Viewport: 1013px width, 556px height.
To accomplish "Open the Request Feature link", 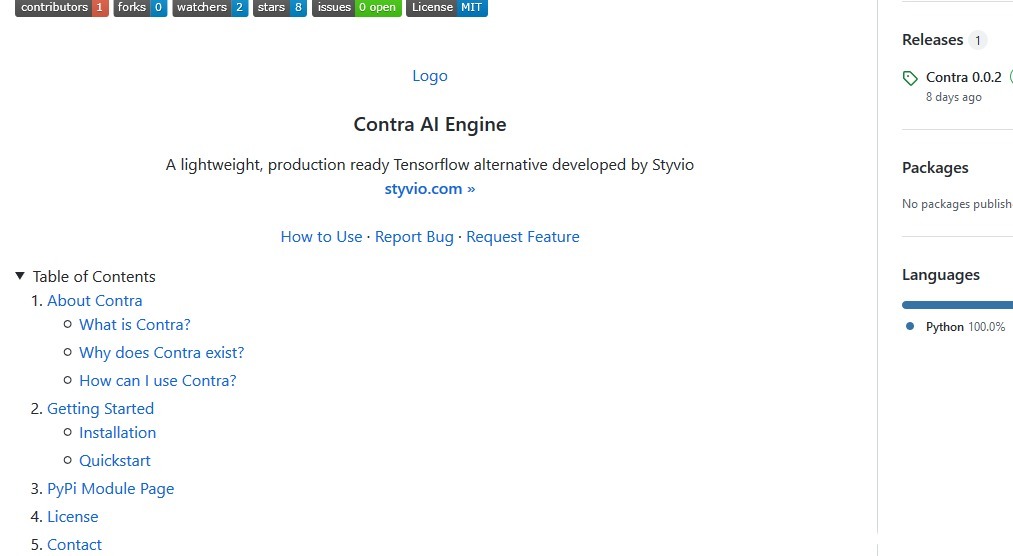I will (523, 237).
